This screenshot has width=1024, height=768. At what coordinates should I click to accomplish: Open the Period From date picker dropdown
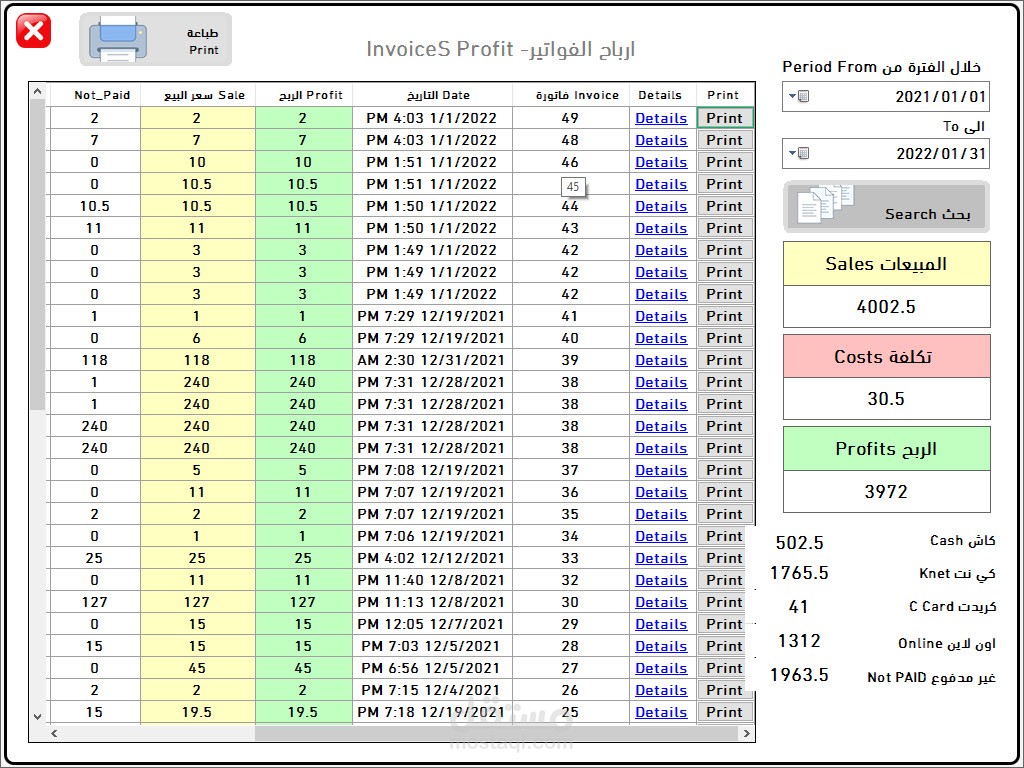(x=798, y=97)
